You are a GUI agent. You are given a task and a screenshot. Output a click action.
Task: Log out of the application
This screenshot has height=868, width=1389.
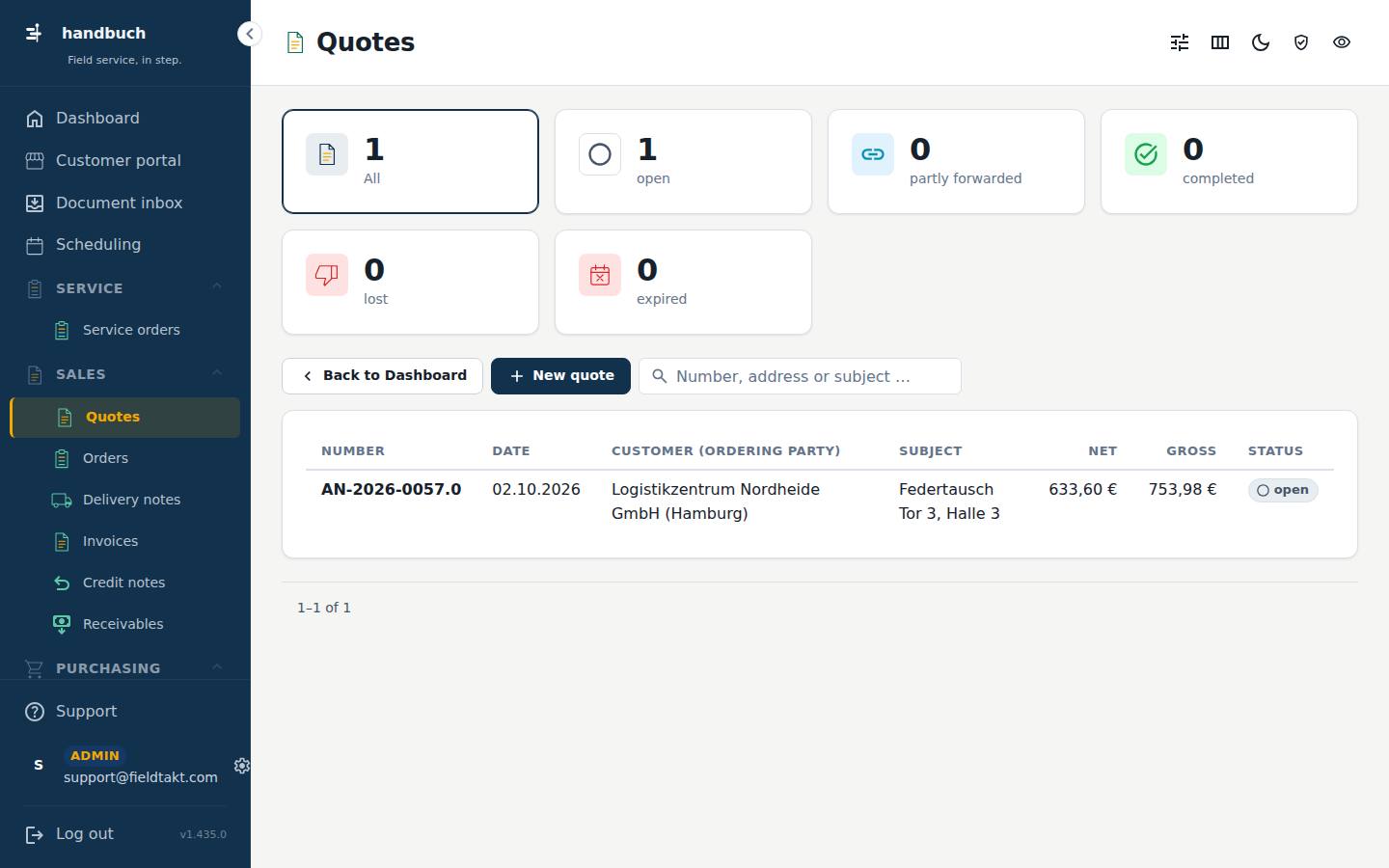(x=69, y=834)
